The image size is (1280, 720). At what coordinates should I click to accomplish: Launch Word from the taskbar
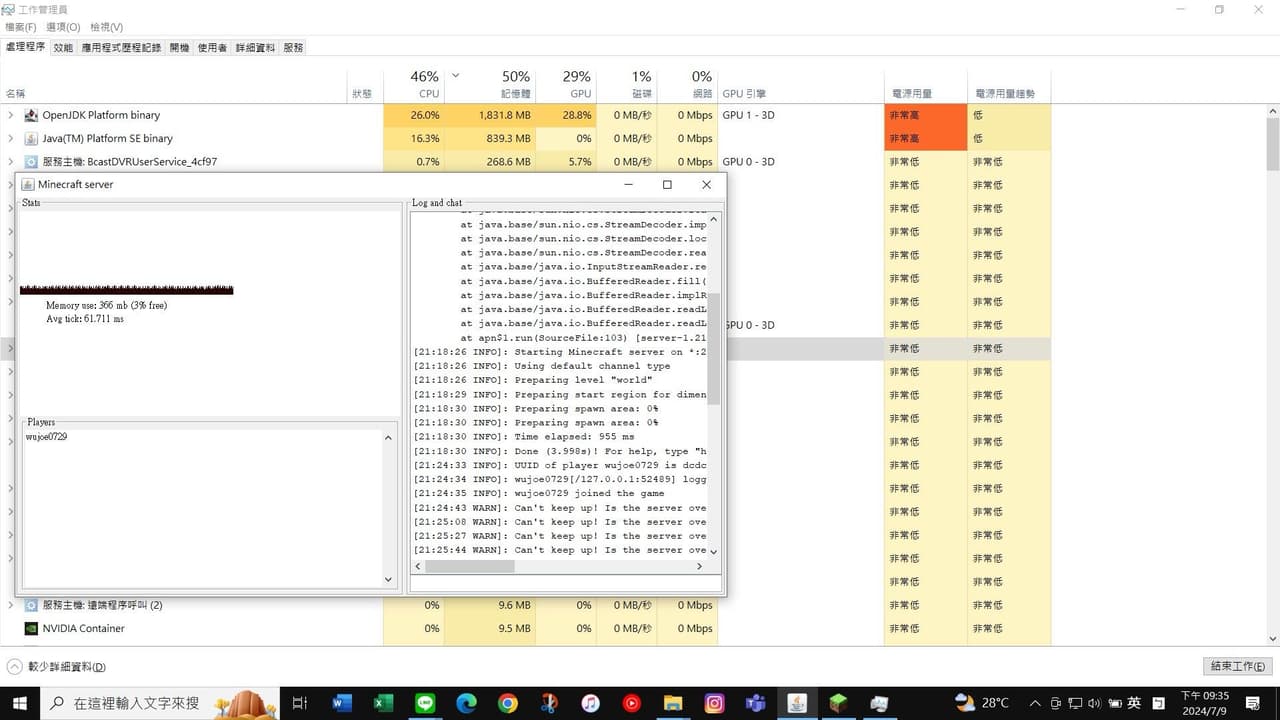342,703
